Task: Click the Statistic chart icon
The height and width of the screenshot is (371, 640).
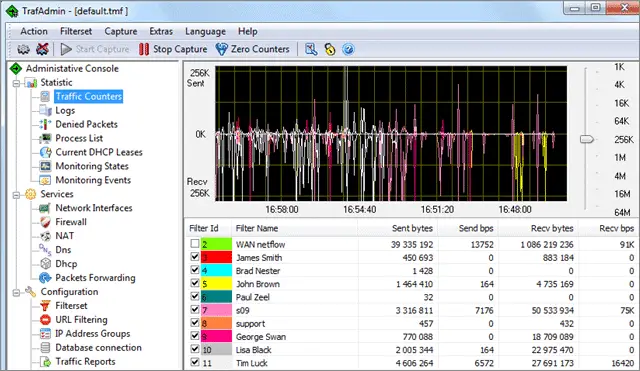Action: [31, 83]
